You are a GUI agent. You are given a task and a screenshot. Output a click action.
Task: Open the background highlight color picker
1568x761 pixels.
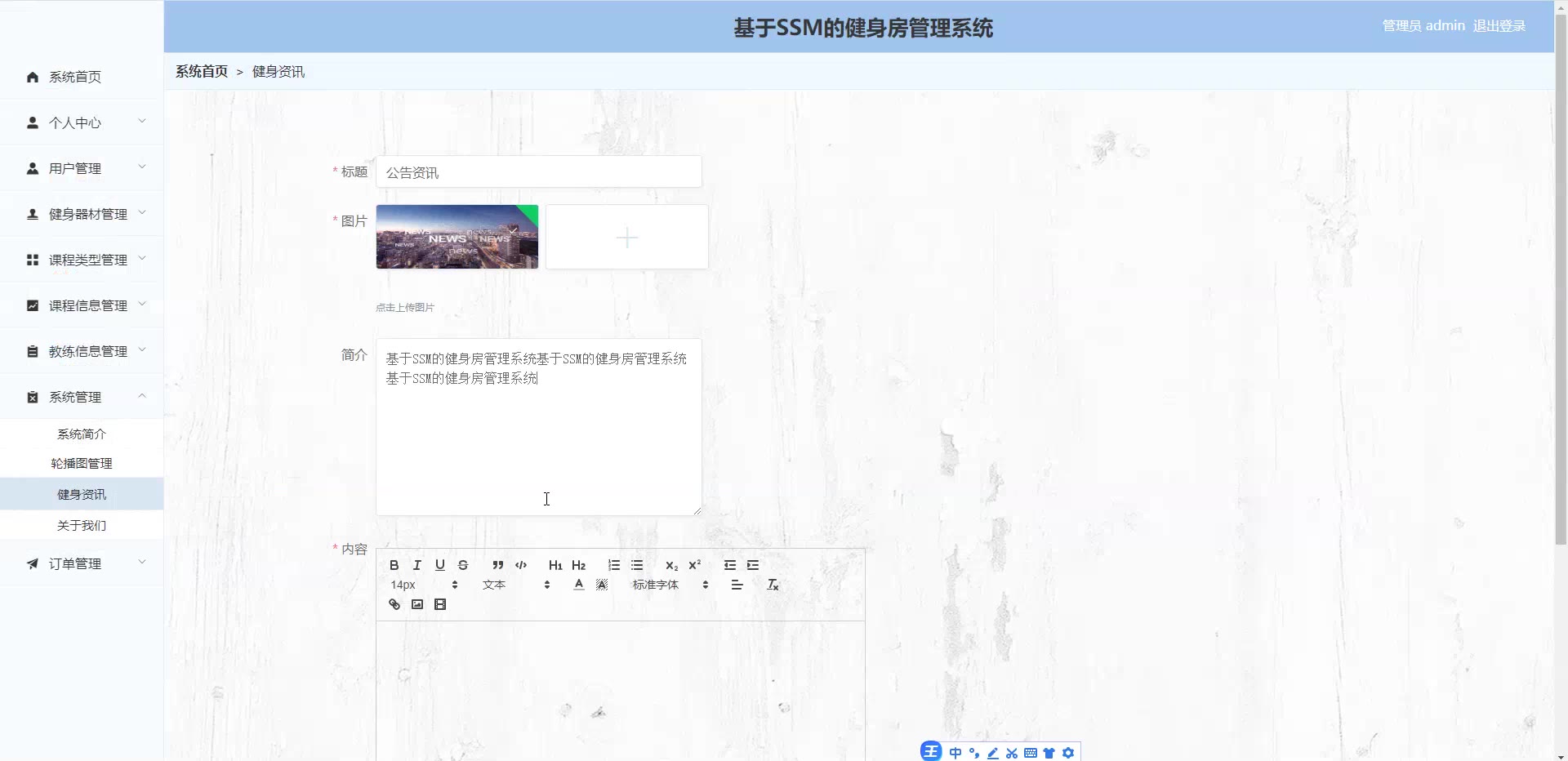point(602,585)
